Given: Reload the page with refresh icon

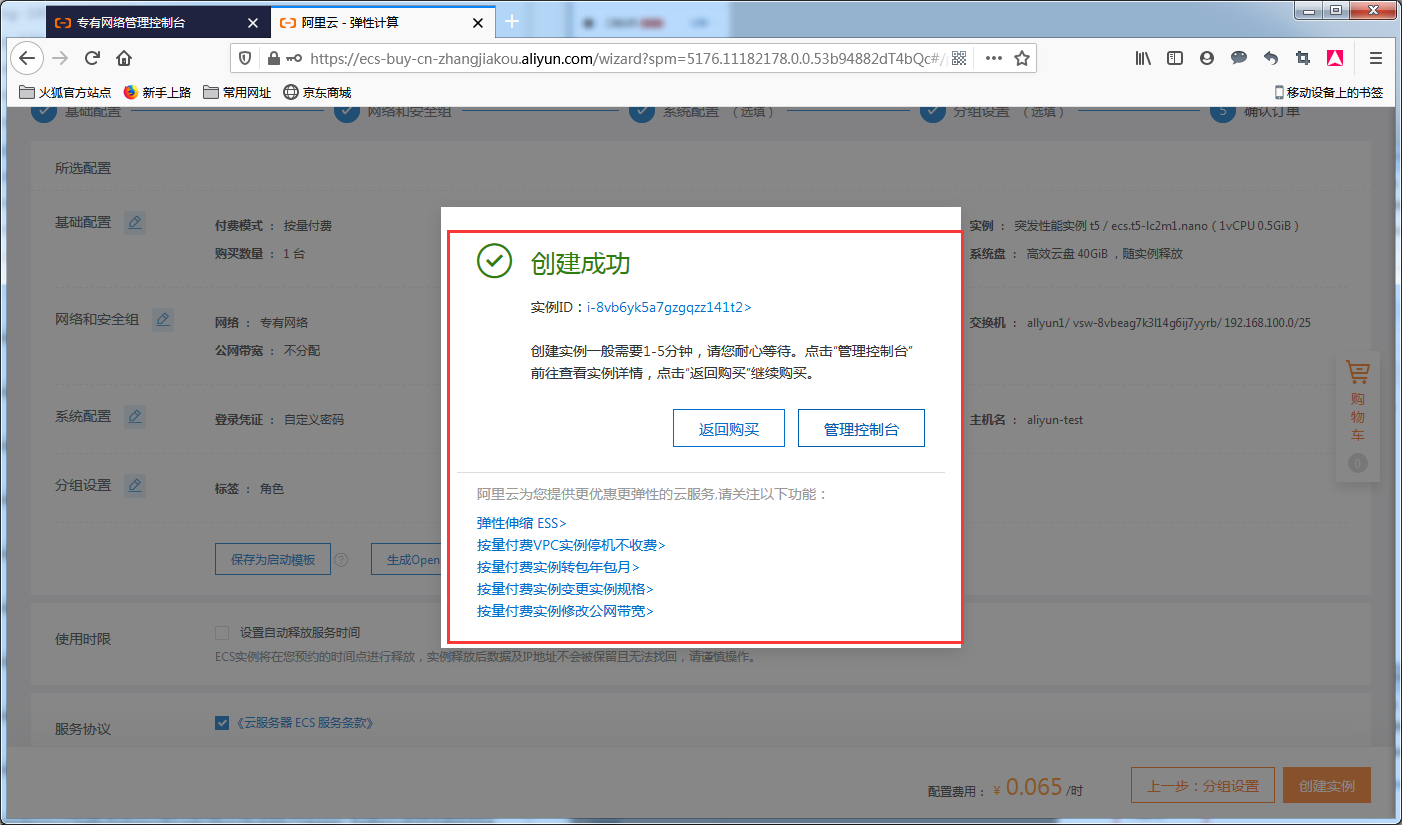Looking at the screenshot, I should [x=92, y=58].
